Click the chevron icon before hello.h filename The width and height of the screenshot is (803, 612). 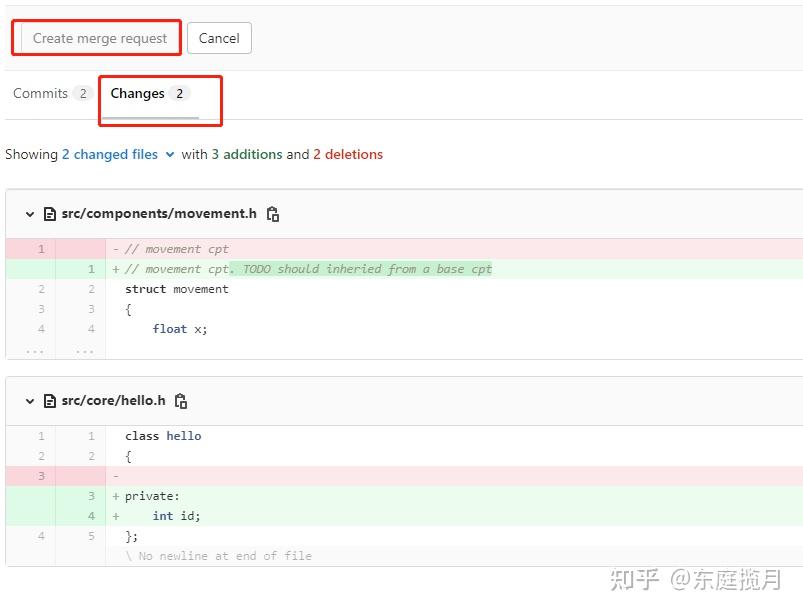(x=30, y=401)
